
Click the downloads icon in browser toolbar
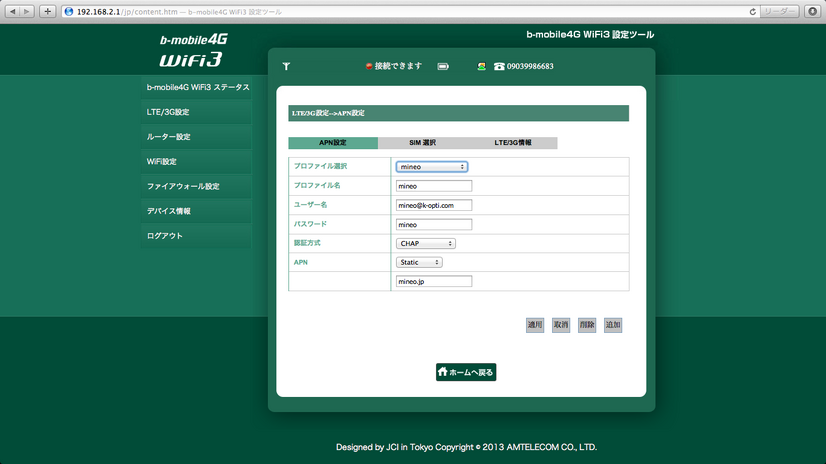coord(813,12)
